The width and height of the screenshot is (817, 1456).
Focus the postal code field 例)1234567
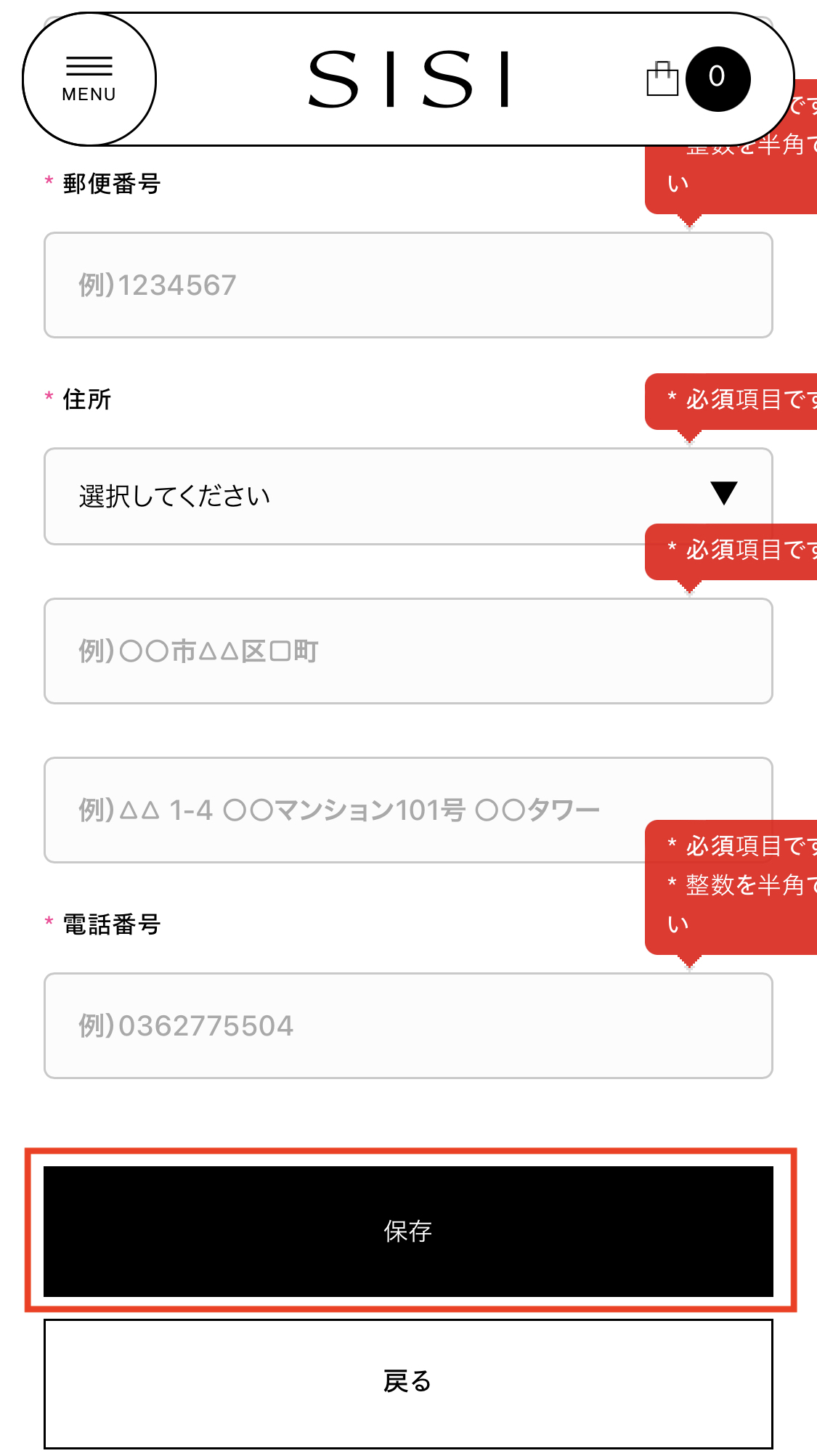(408, 285)
